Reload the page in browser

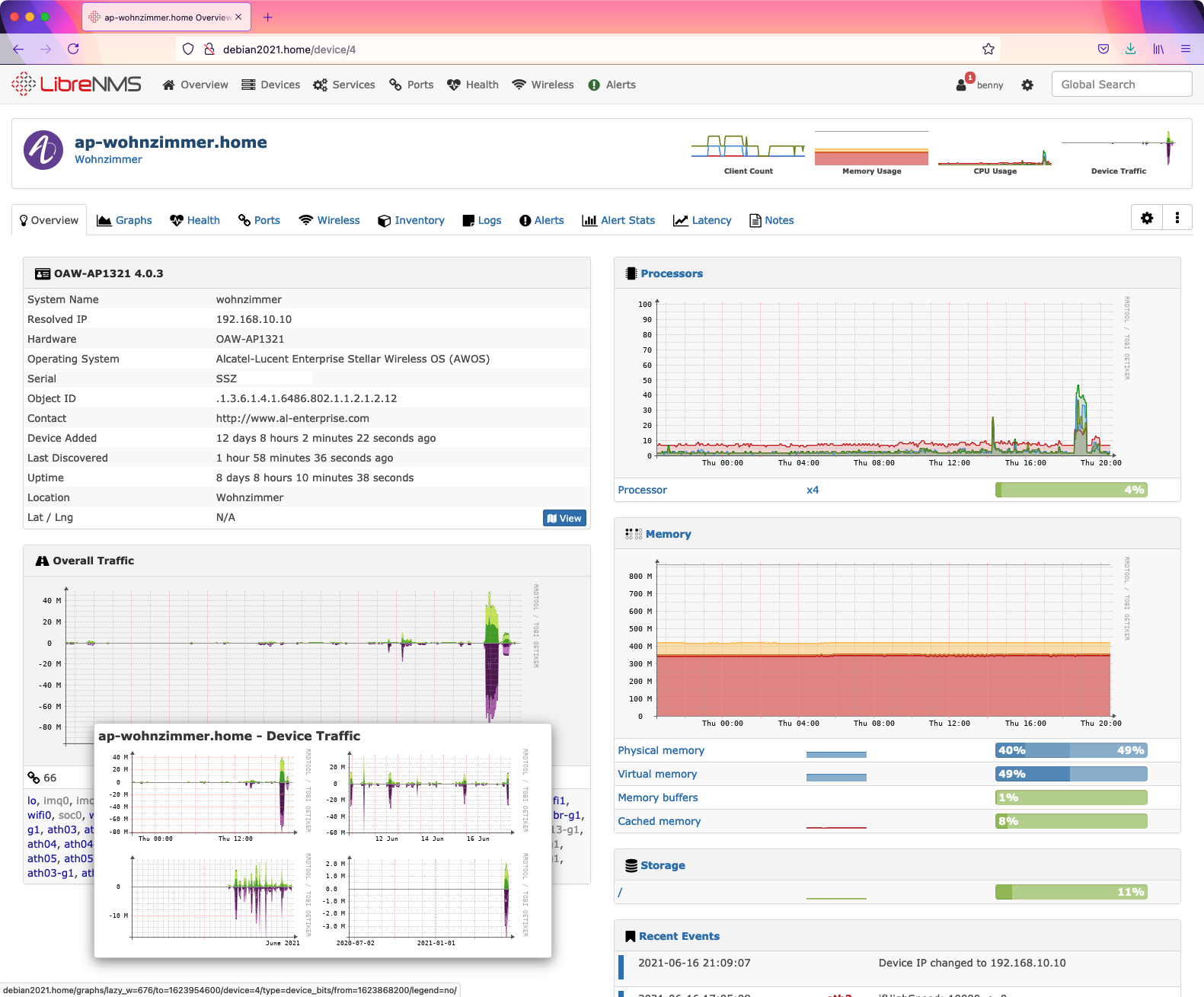[73, 50]
